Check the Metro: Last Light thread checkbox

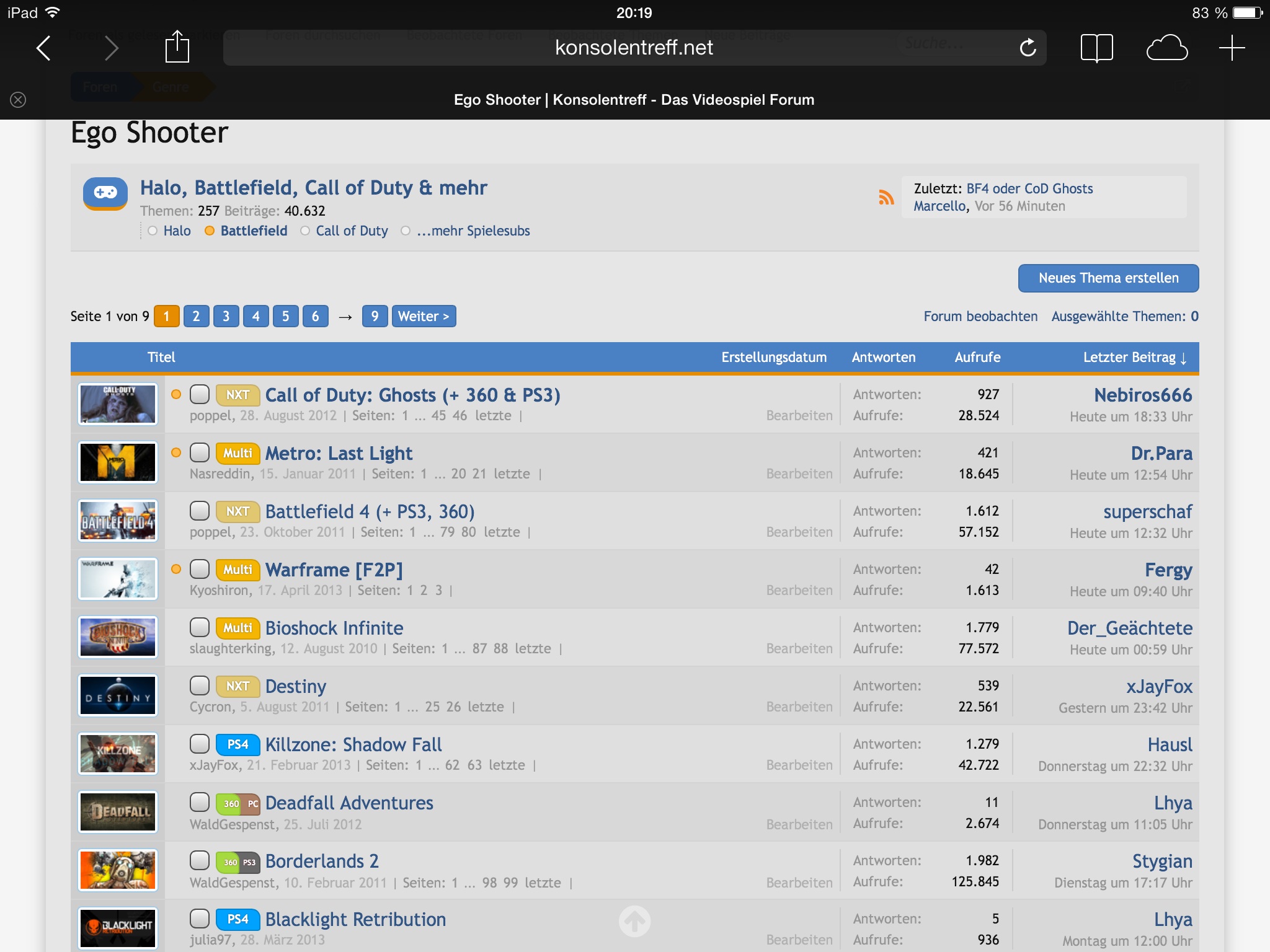(x=200, y=452)
